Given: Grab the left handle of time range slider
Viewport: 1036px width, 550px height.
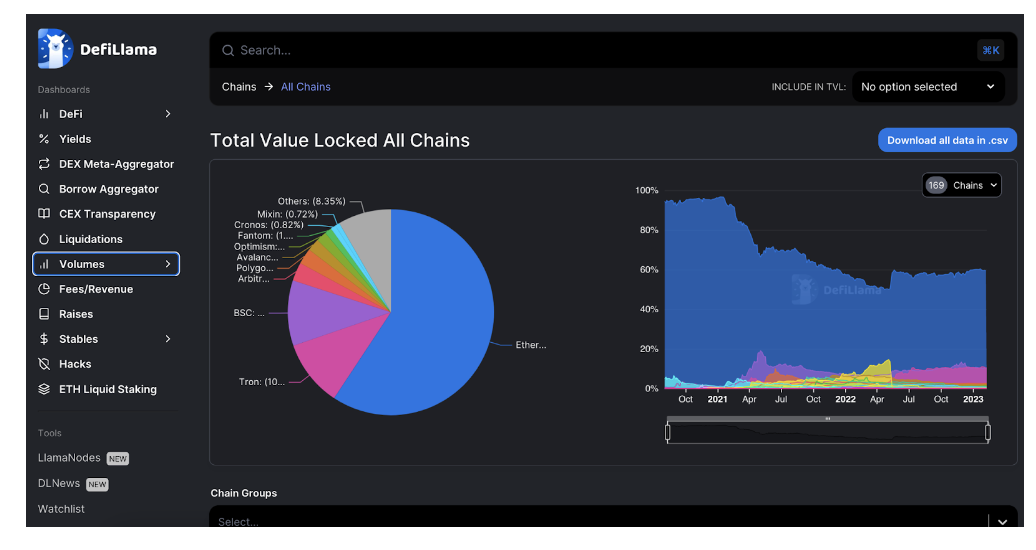Looking at the screenshot, I should [x=667, y=432].
